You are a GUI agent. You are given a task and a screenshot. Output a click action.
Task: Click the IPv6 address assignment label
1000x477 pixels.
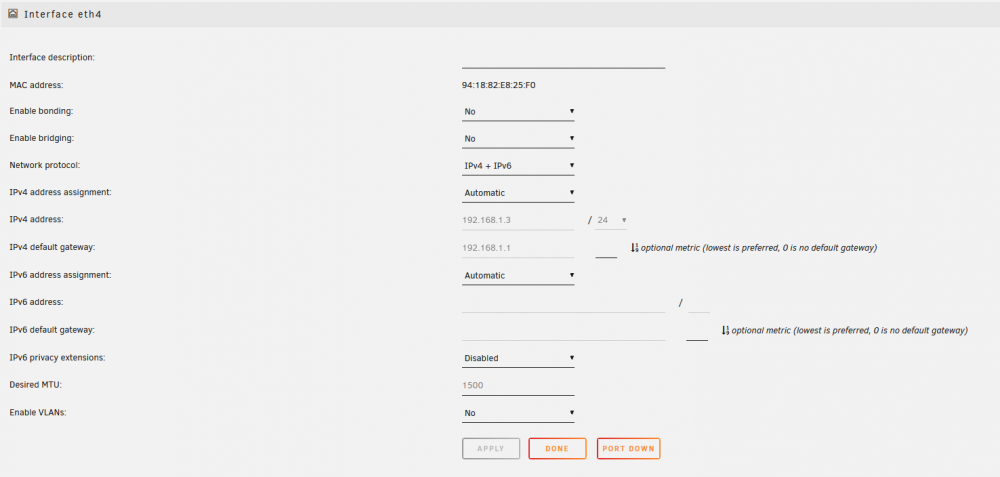pyautogui.click(x=61, y=275)
